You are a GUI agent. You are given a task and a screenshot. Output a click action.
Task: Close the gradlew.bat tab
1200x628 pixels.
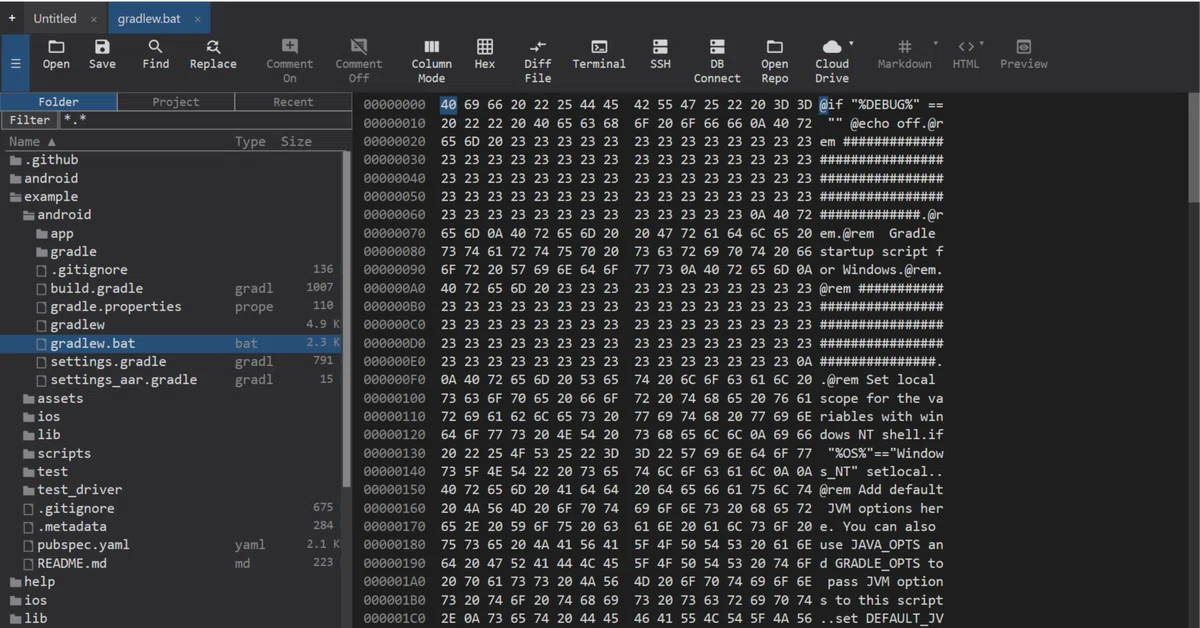197,19
